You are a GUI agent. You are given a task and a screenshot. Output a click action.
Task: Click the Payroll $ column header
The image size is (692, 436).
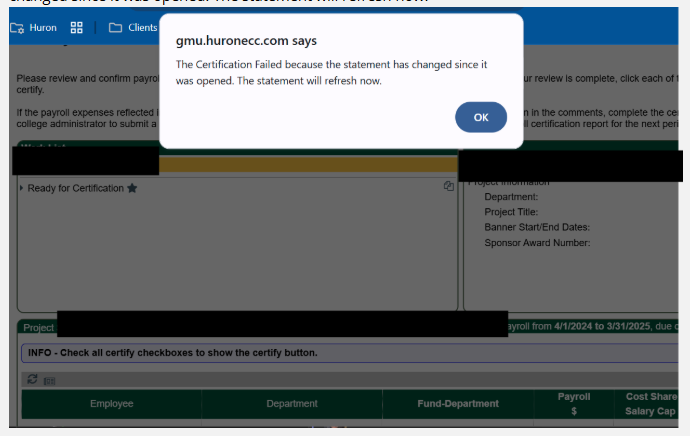tap(574, 404)
